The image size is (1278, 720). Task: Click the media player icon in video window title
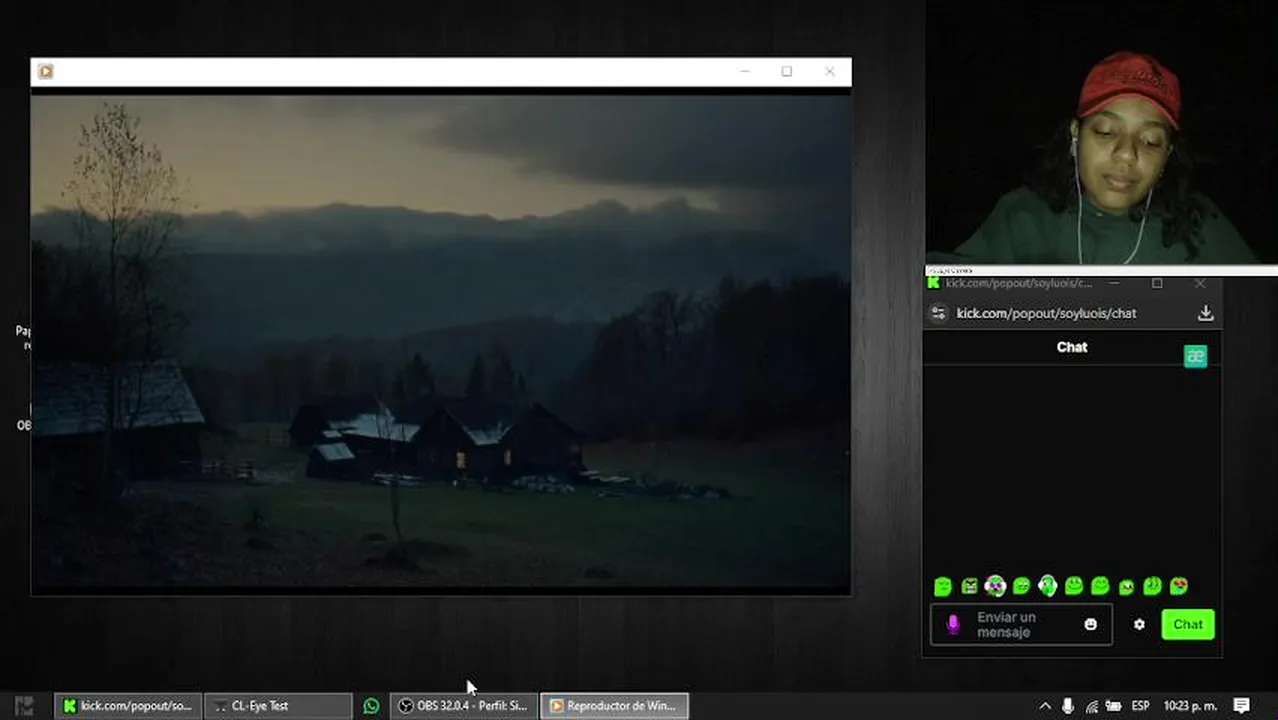pos(46,71)
